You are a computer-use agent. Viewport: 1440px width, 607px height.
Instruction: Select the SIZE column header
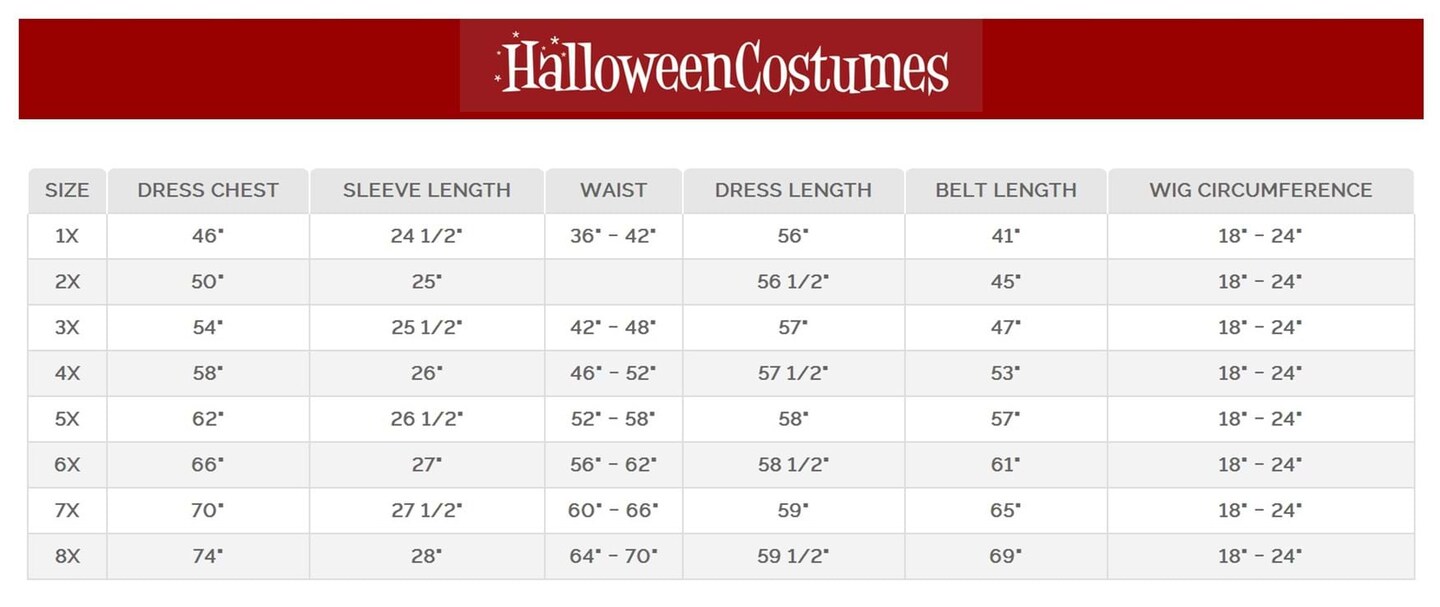67,190
